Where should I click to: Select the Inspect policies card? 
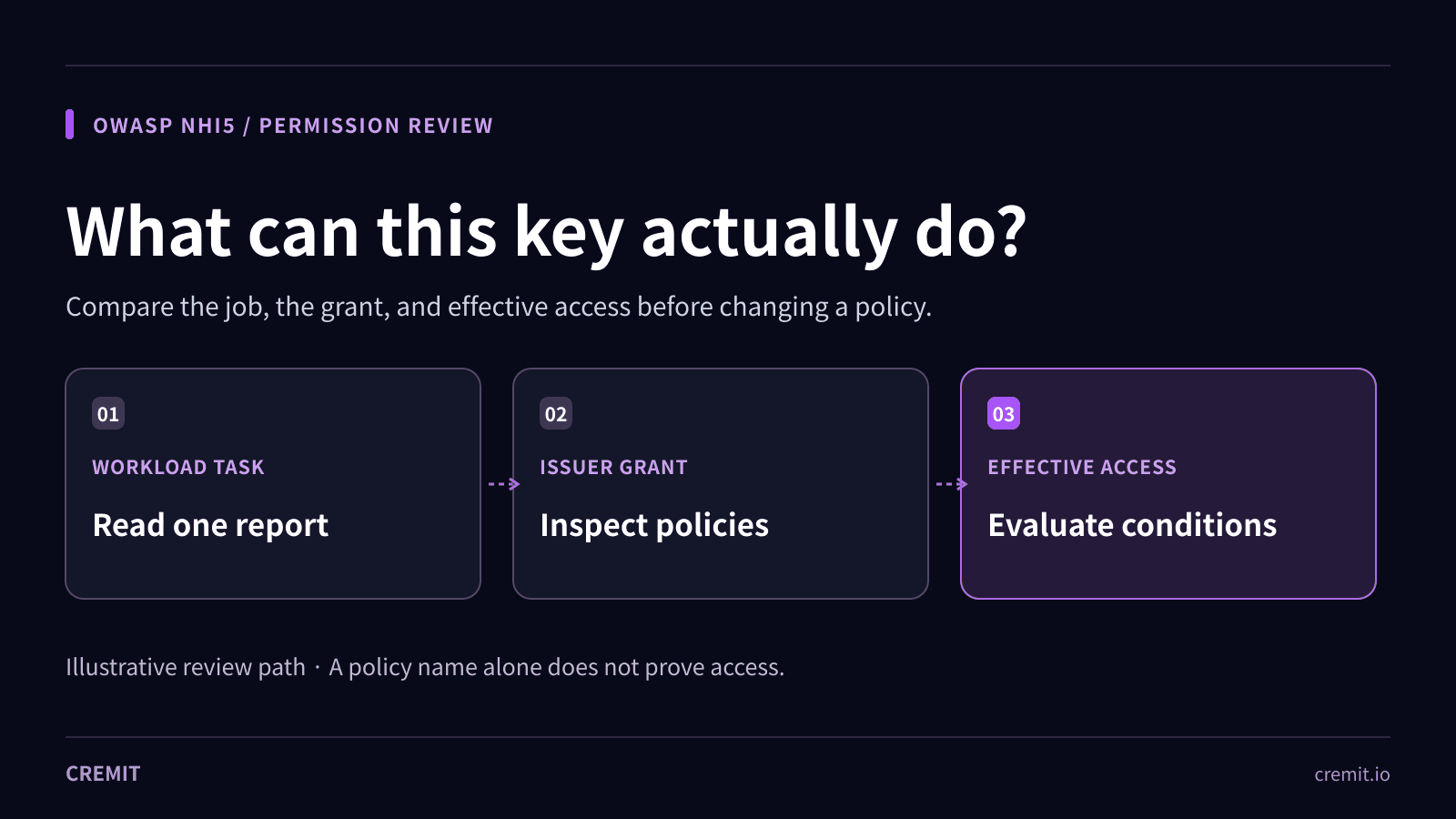tap(721, 483)
